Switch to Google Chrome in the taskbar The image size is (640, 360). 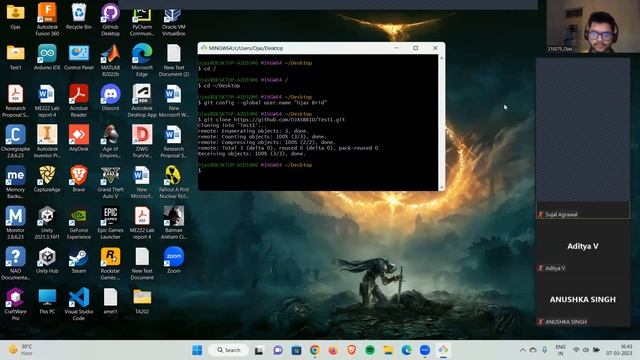tap(315, 350)
